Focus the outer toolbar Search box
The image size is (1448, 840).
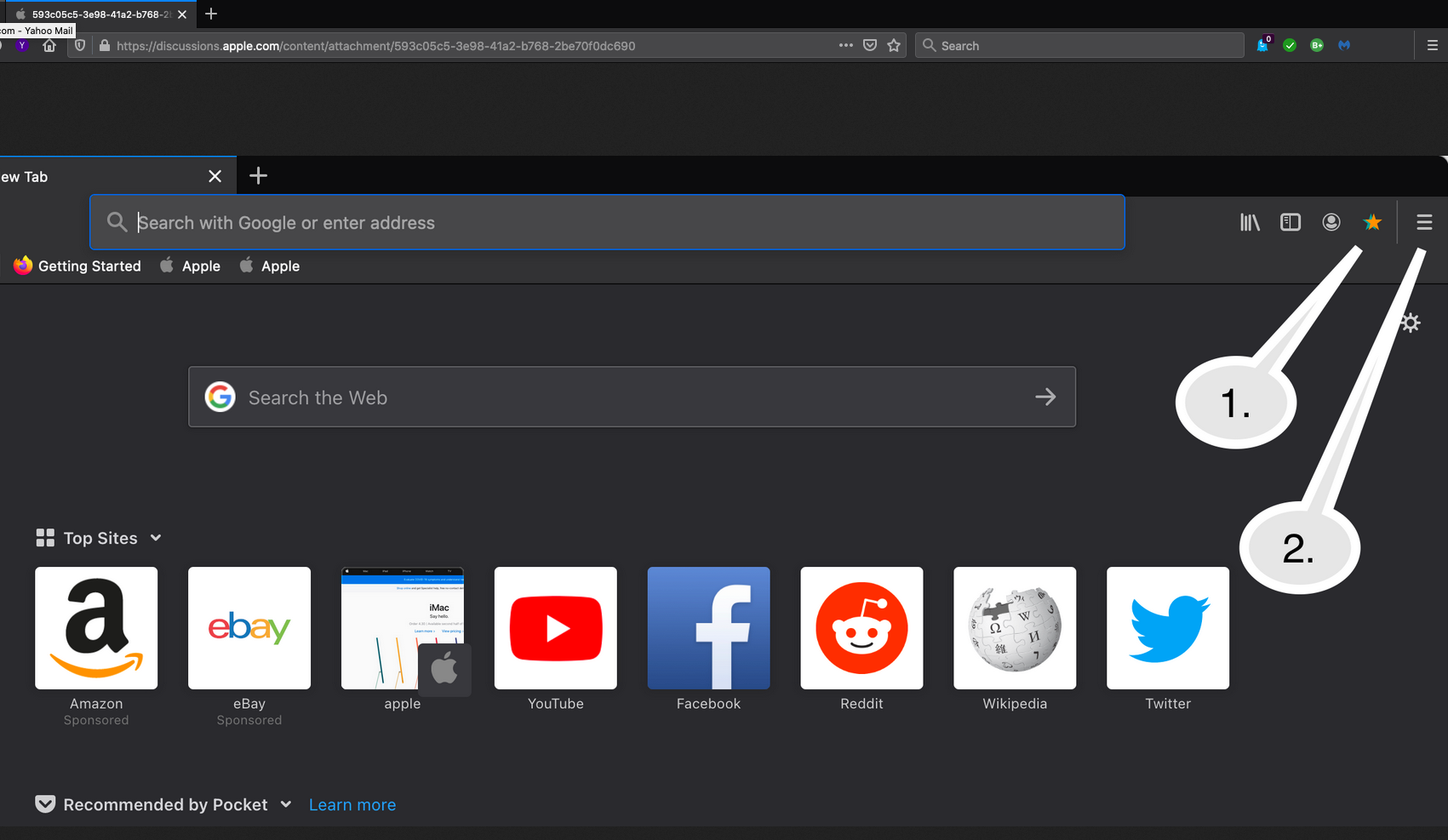point(1079,46)
